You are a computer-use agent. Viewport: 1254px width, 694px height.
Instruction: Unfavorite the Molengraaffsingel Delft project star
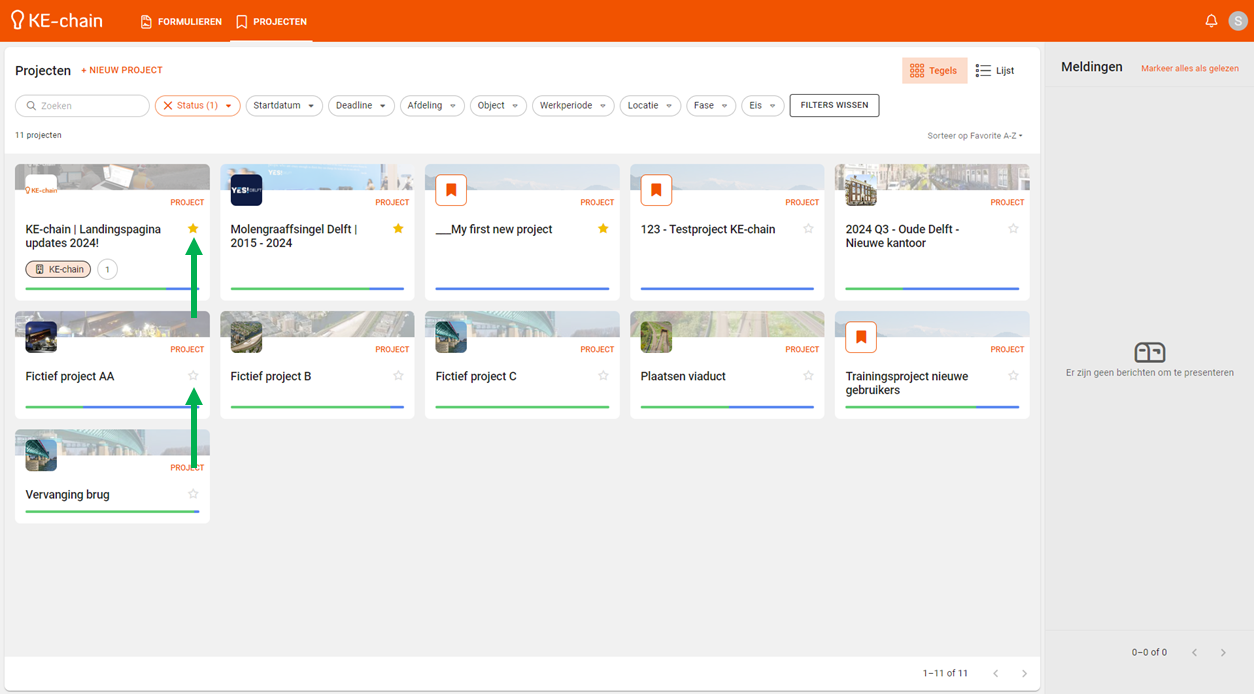tap(398, 229)
